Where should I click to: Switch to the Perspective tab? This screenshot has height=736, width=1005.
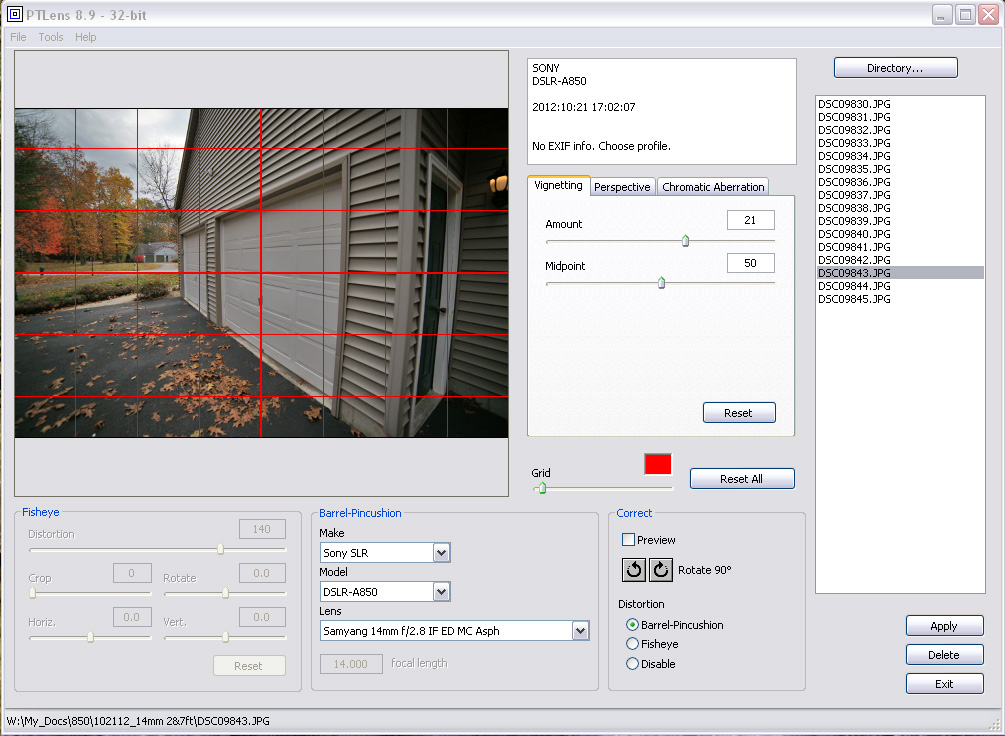622,187
